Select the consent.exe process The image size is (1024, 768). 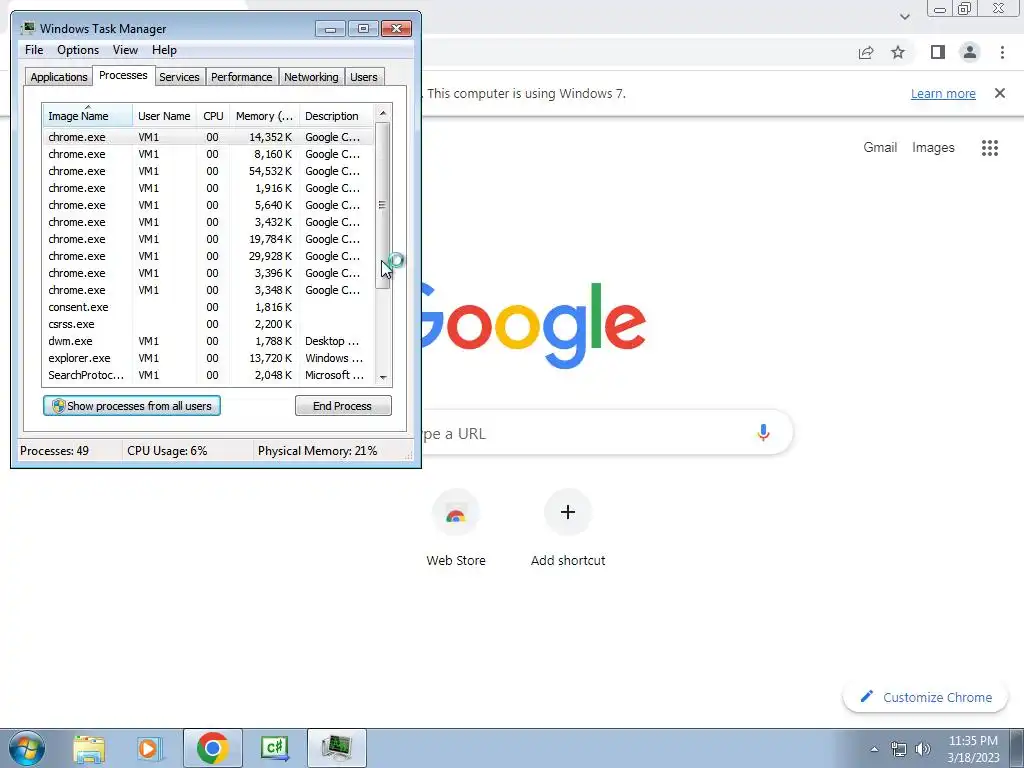[208, 307]
